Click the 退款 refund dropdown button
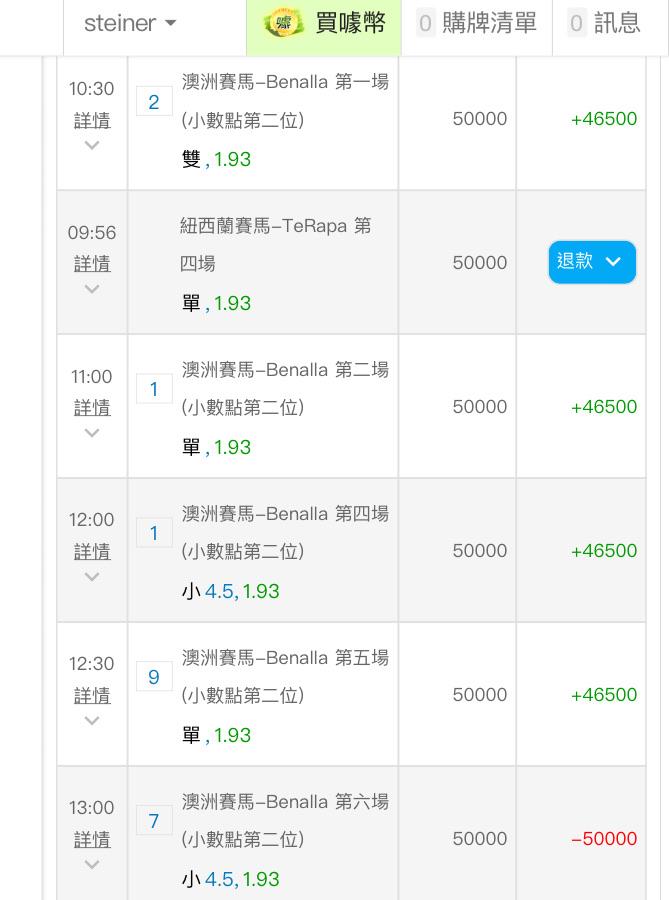The image size is (669, 900). click(592, 262)
